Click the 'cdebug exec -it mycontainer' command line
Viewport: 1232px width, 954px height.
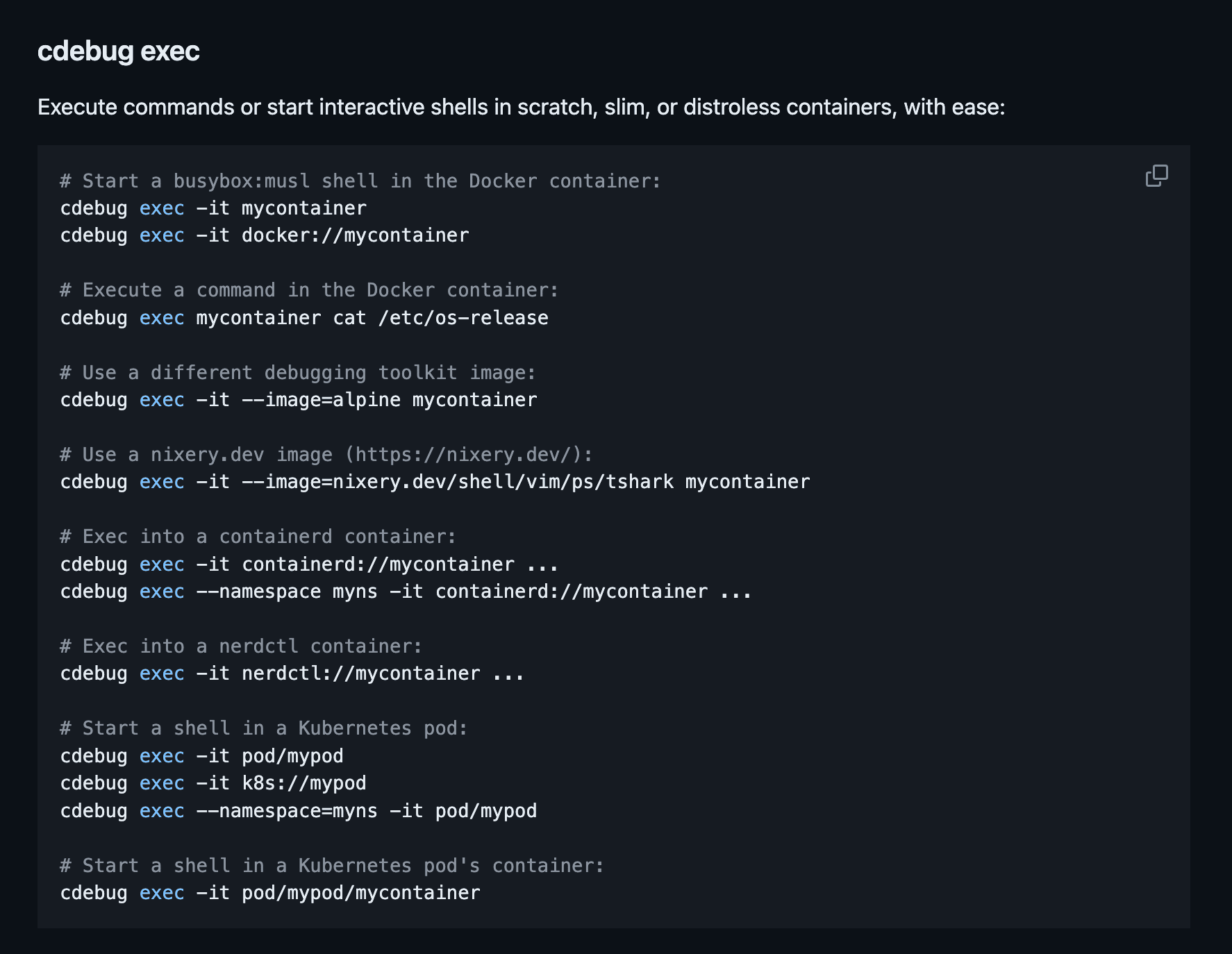coord(213,208)
